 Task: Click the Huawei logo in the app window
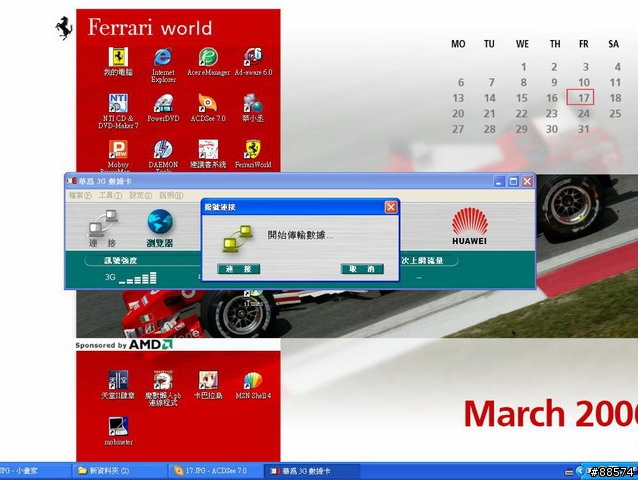[x=470, y=226]
